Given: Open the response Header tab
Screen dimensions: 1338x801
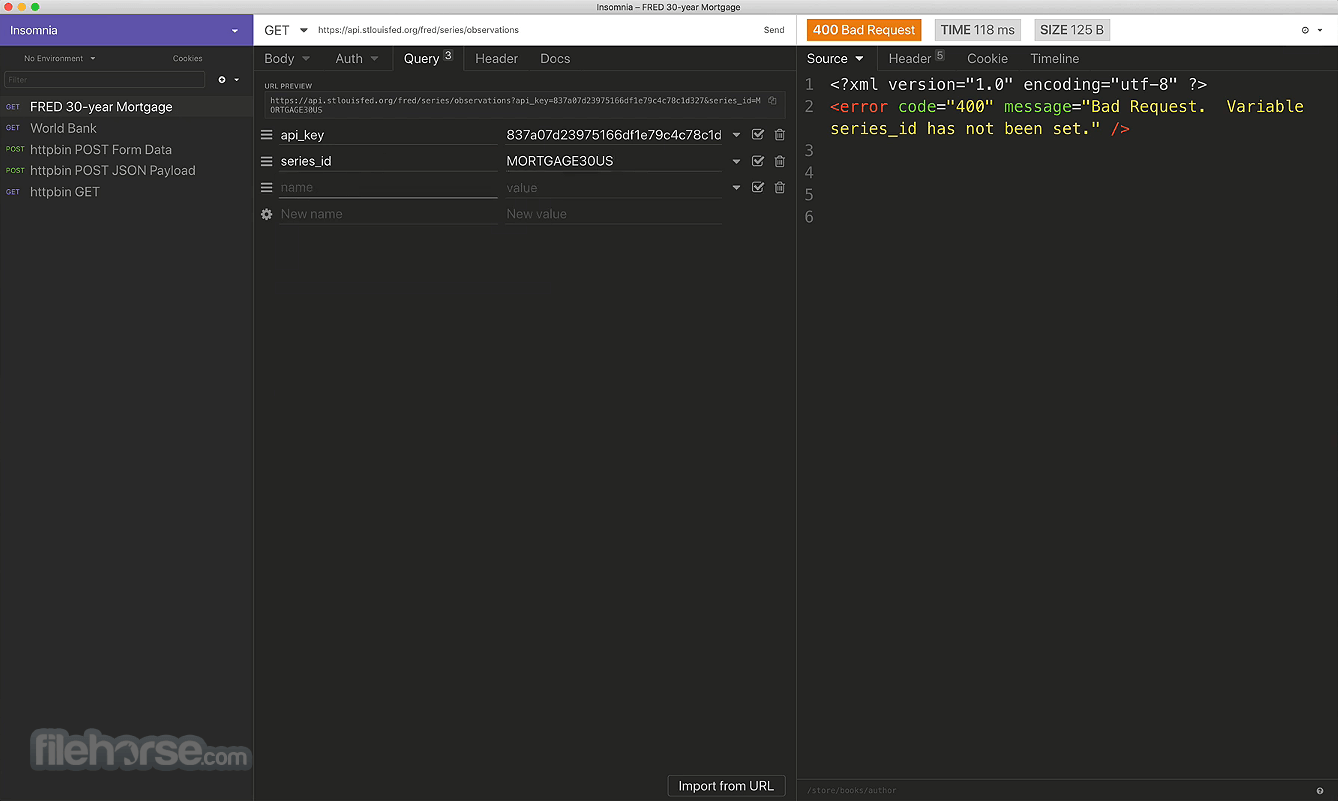Looking at the screenshot, I should 916,59.
